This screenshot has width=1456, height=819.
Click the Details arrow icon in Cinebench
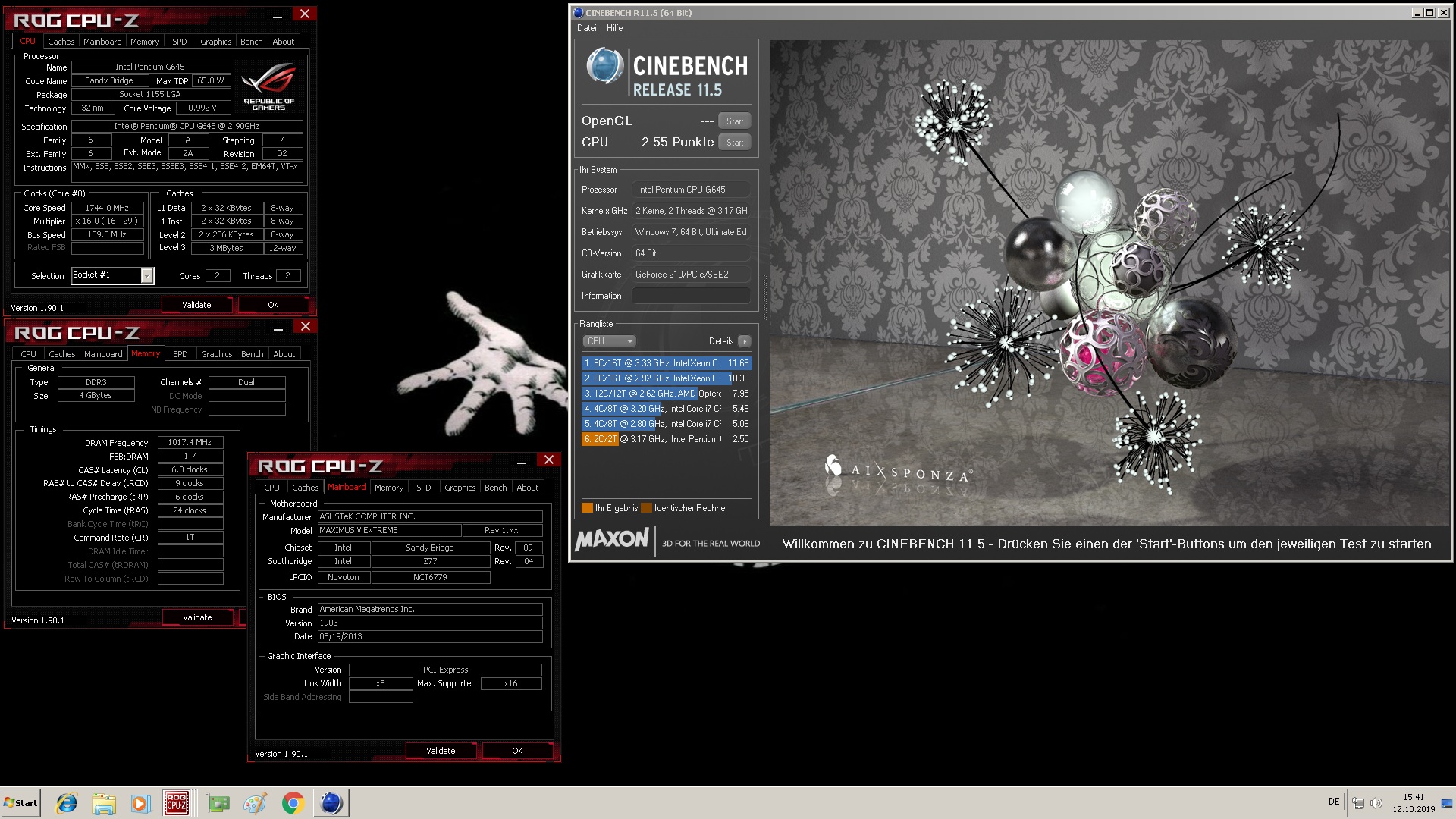coord(745,341)
